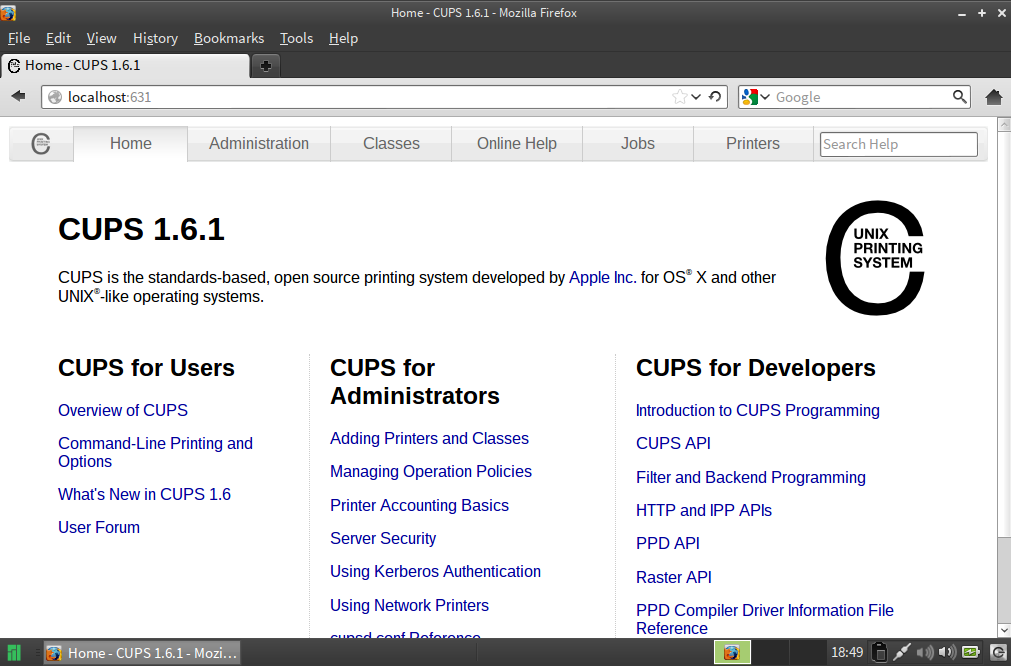Switch to the second workspace in pager

(770, 652)
